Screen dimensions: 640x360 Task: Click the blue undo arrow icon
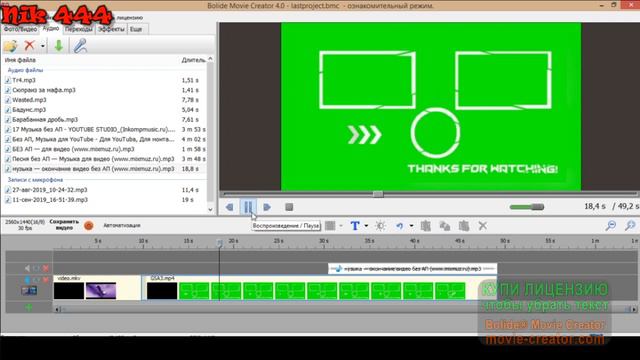tap(400, 226)
